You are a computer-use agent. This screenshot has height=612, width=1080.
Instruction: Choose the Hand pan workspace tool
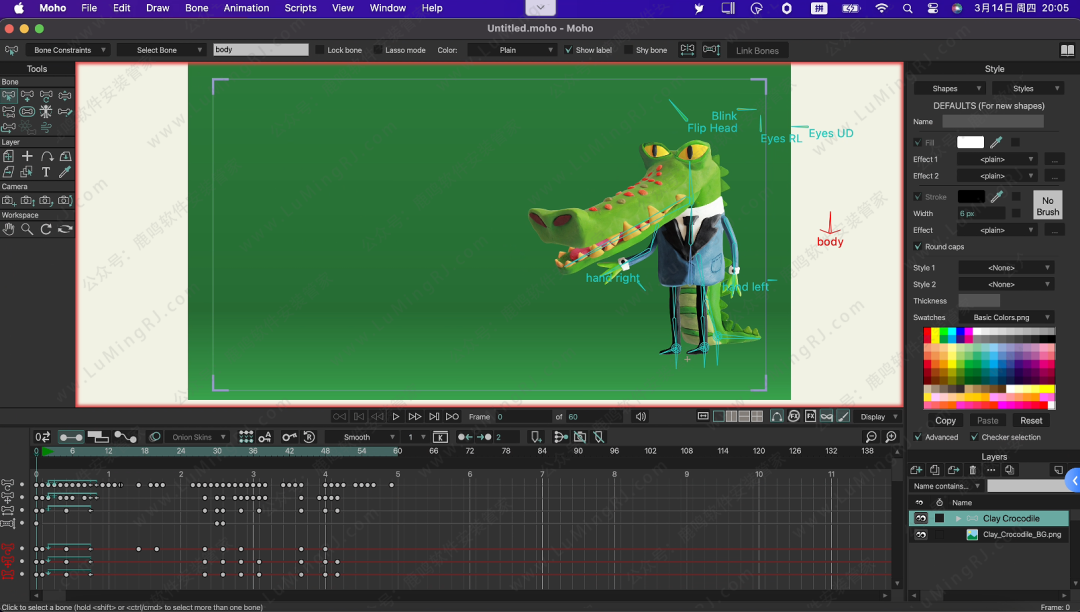9,229
